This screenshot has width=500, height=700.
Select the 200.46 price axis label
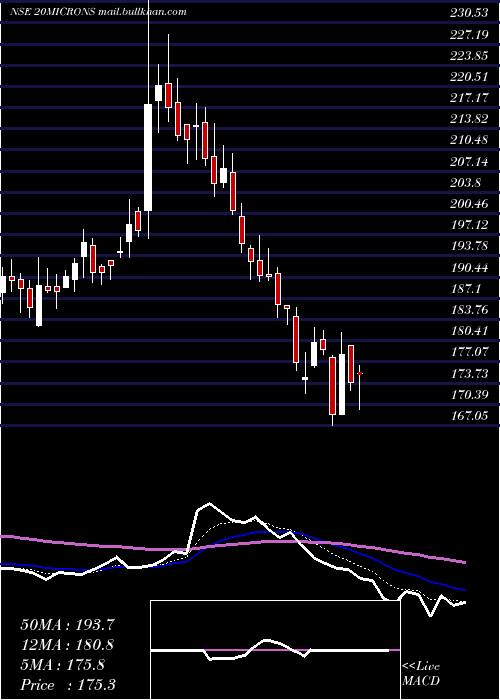tap(469, 204)
